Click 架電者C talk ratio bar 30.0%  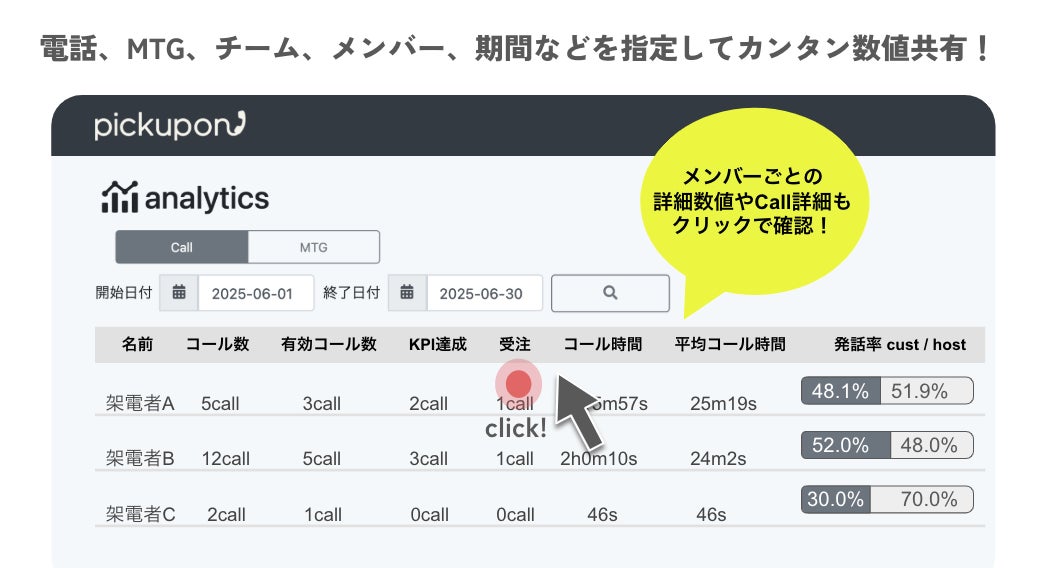click(x=836, y=500)
